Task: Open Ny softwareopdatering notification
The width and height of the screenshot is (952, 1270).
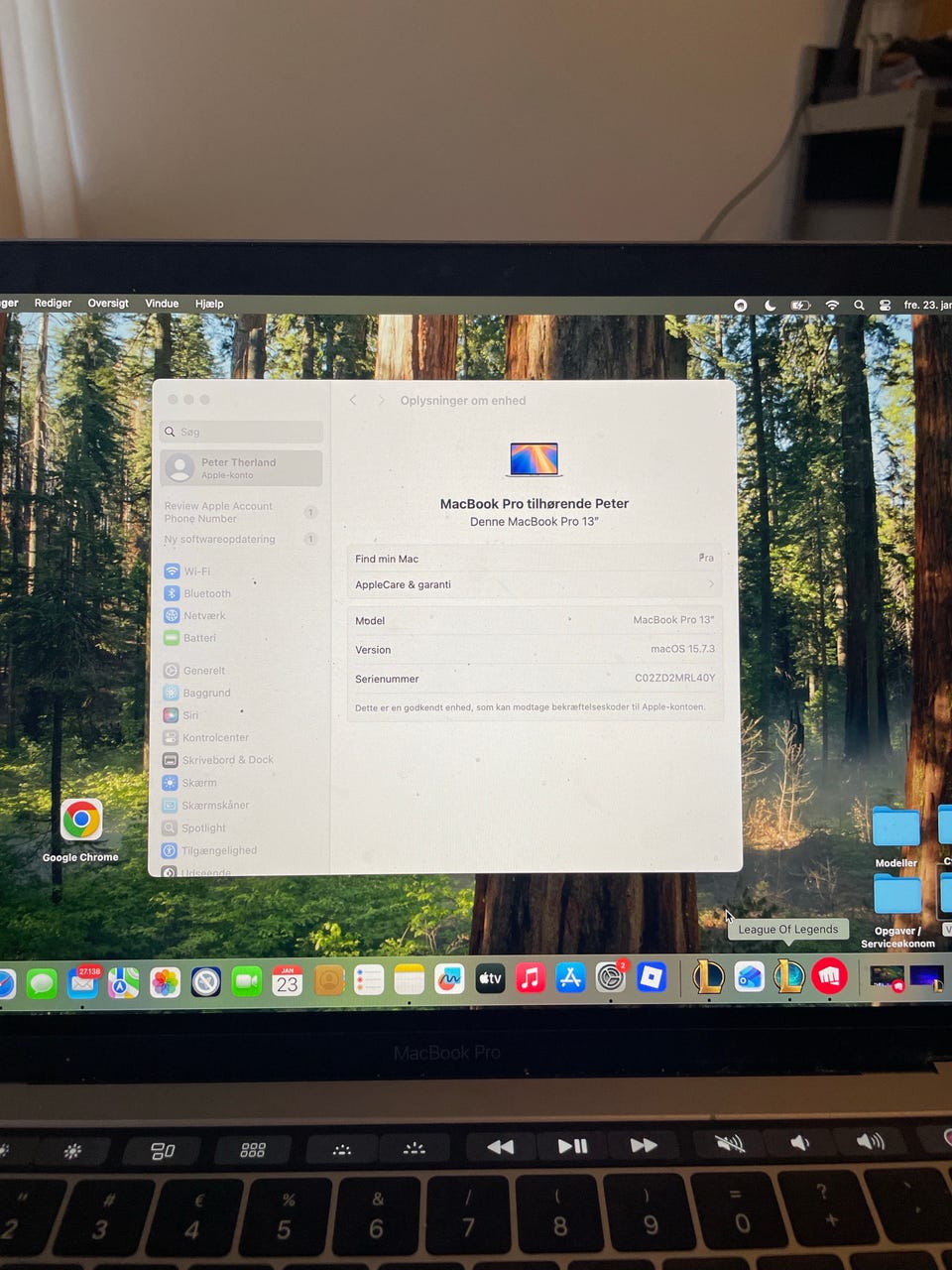Action: 241,540
